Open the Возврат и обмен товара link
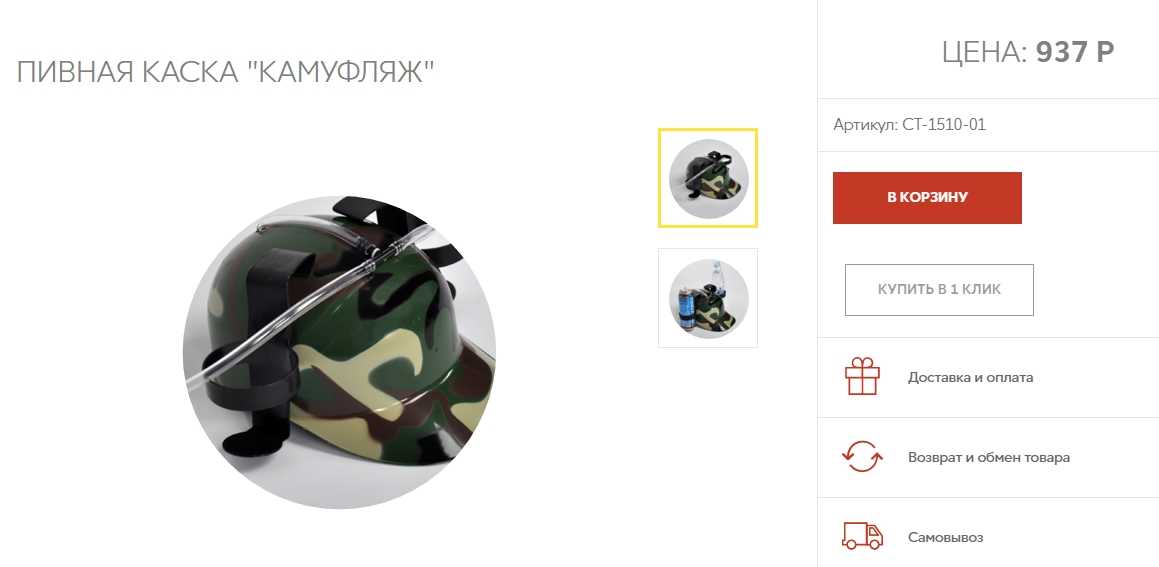The width and height of the screenshot is (1159, 567). click(x=989, y=458)
